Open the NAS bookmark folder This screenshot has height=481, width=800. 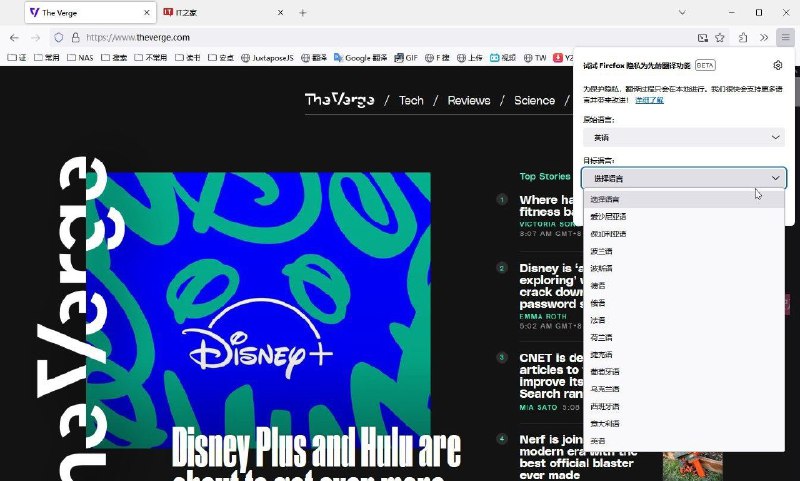(80, 58)
